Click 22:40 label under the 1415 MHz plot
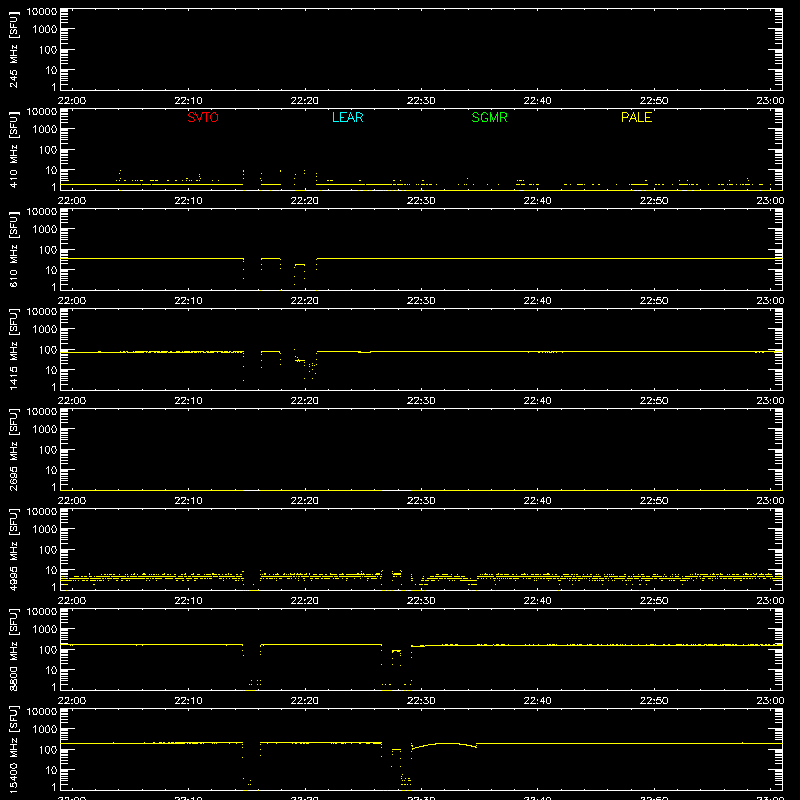The width and height of the screenshot is (800, 800). [537, 401]
